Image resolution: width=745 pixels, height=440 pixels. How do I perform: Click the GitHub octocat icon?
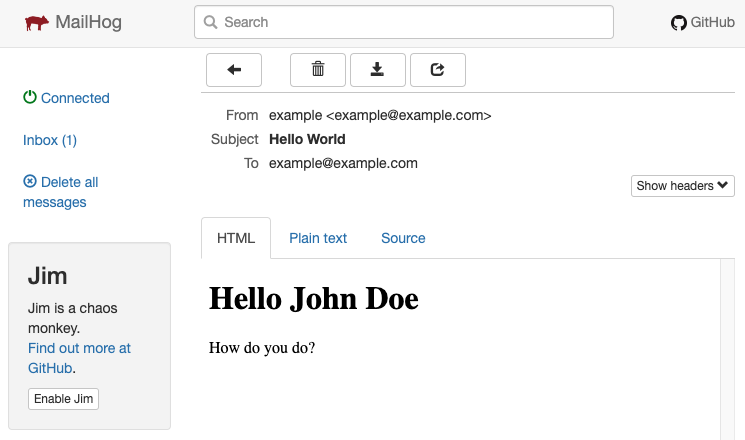[678, 22]
